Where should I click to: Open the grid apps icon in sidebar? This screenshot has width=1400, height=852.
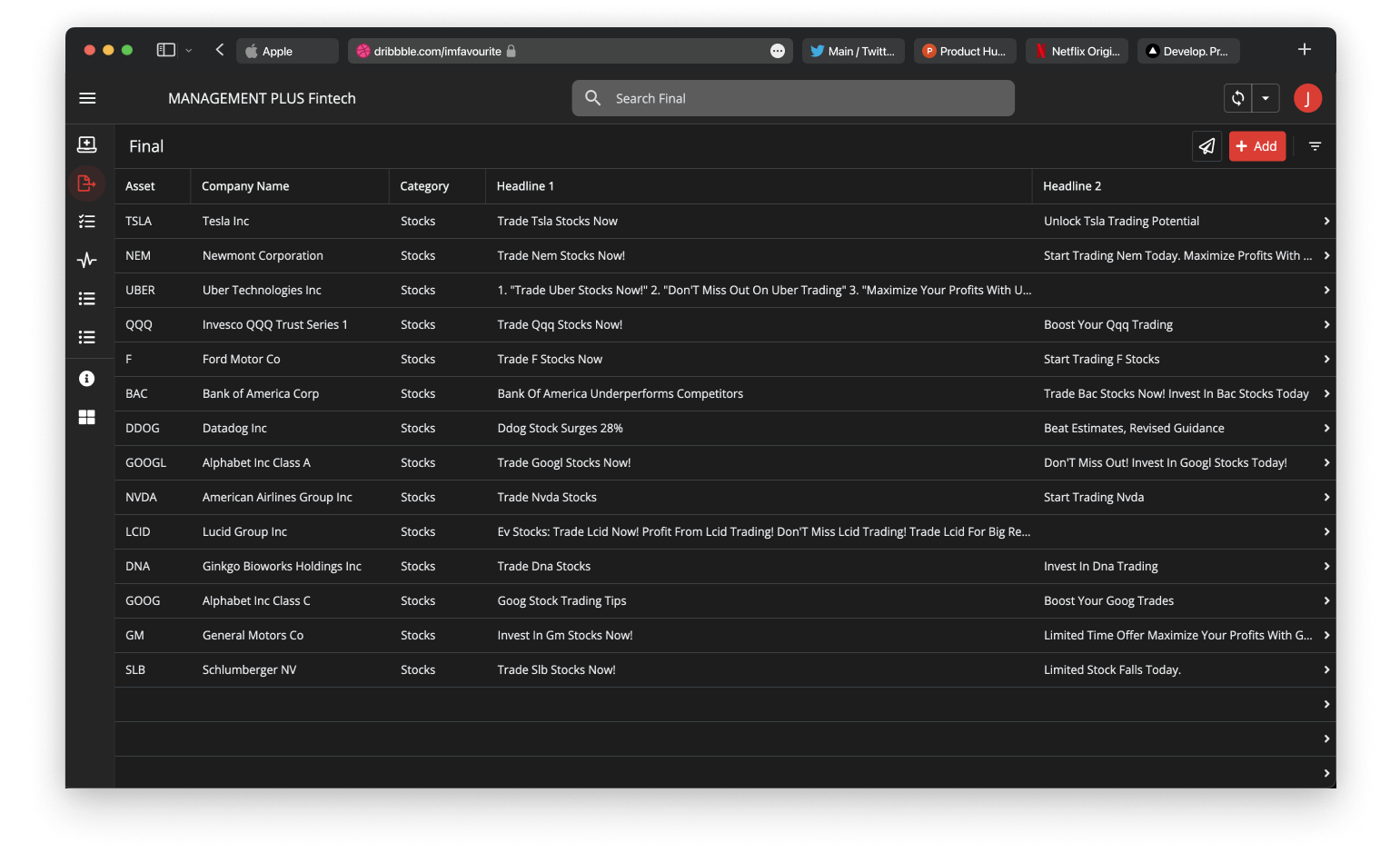(87, 417)
